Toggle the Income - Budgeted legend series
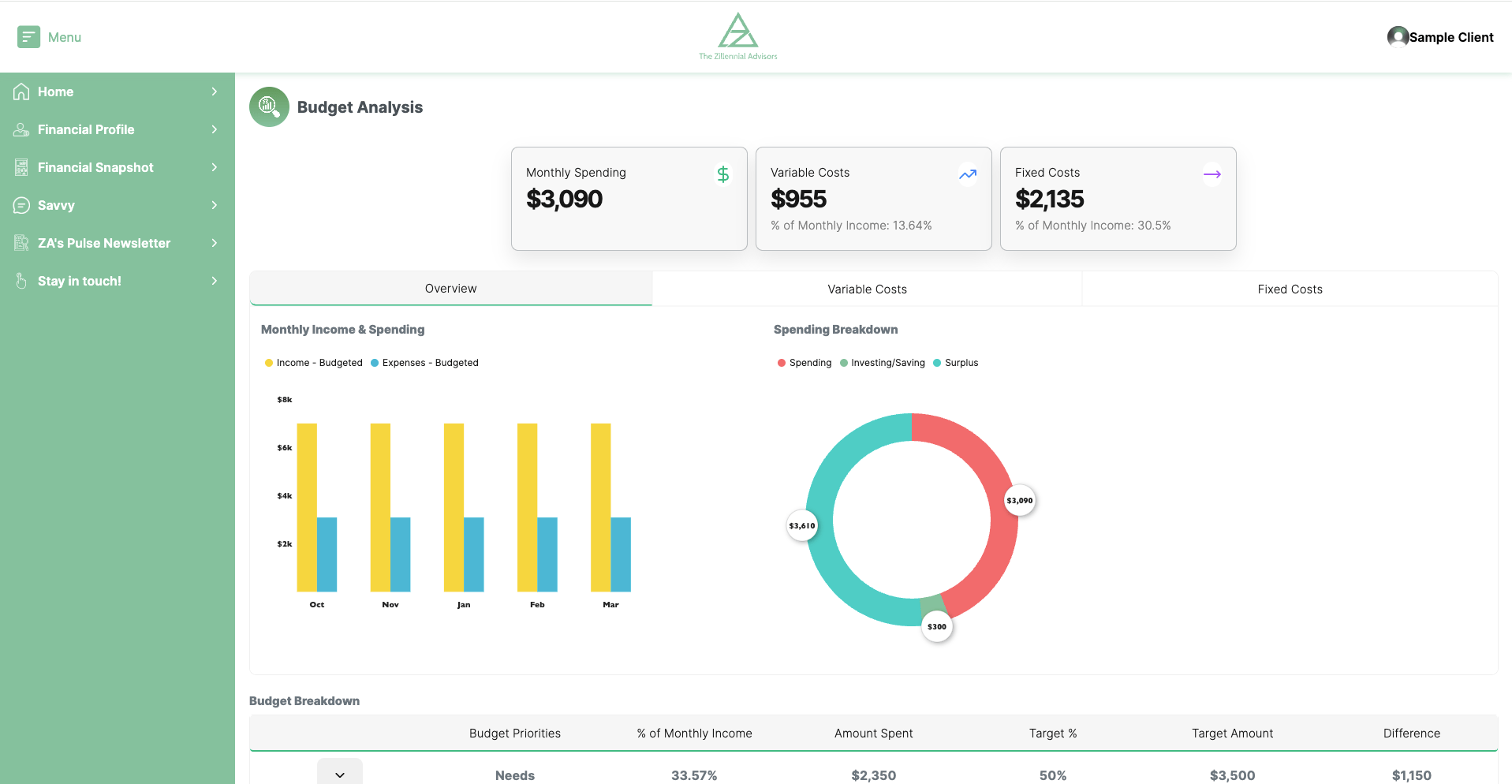1512x784 pixels. [x=314, y=363]
